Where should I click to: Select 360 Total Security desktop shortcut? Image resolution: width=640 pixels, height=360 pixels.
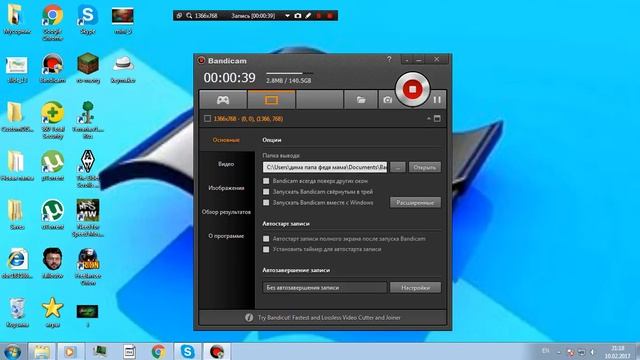point(52,120)
